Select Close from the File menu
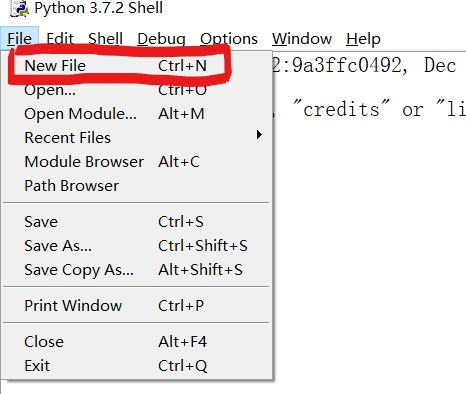The width and height of the screenshot is (466, 394). click(138, 342)
